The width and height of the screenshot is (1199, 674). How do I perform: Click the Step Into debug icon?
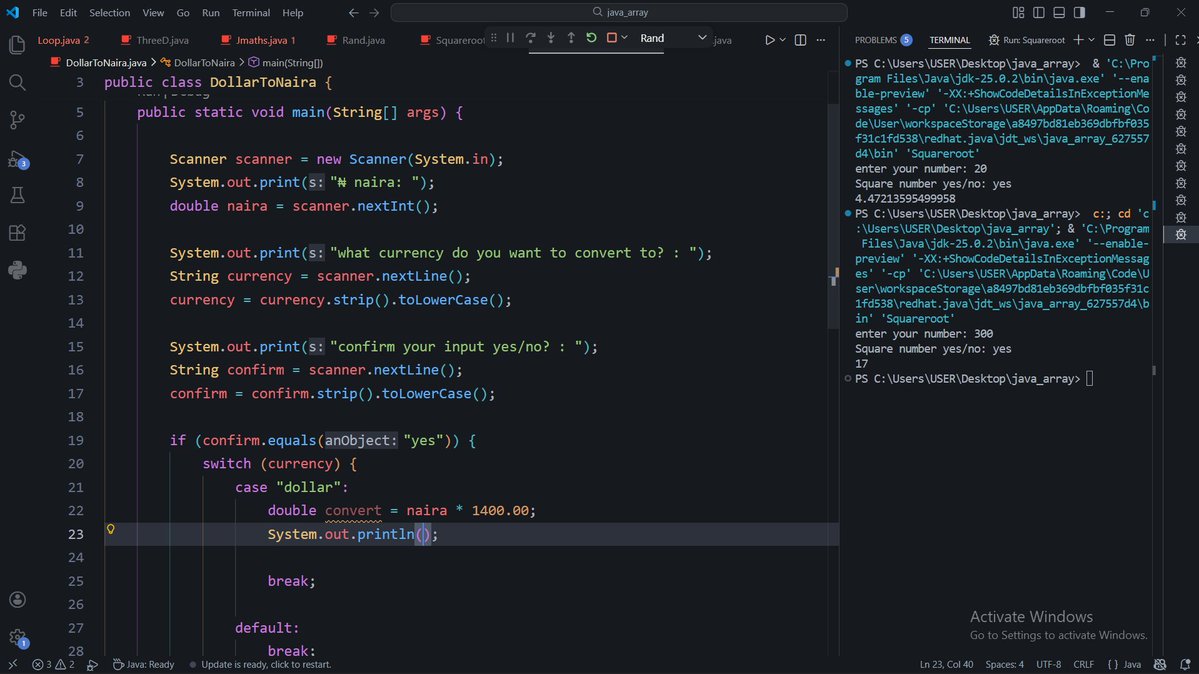click(551, 38)
